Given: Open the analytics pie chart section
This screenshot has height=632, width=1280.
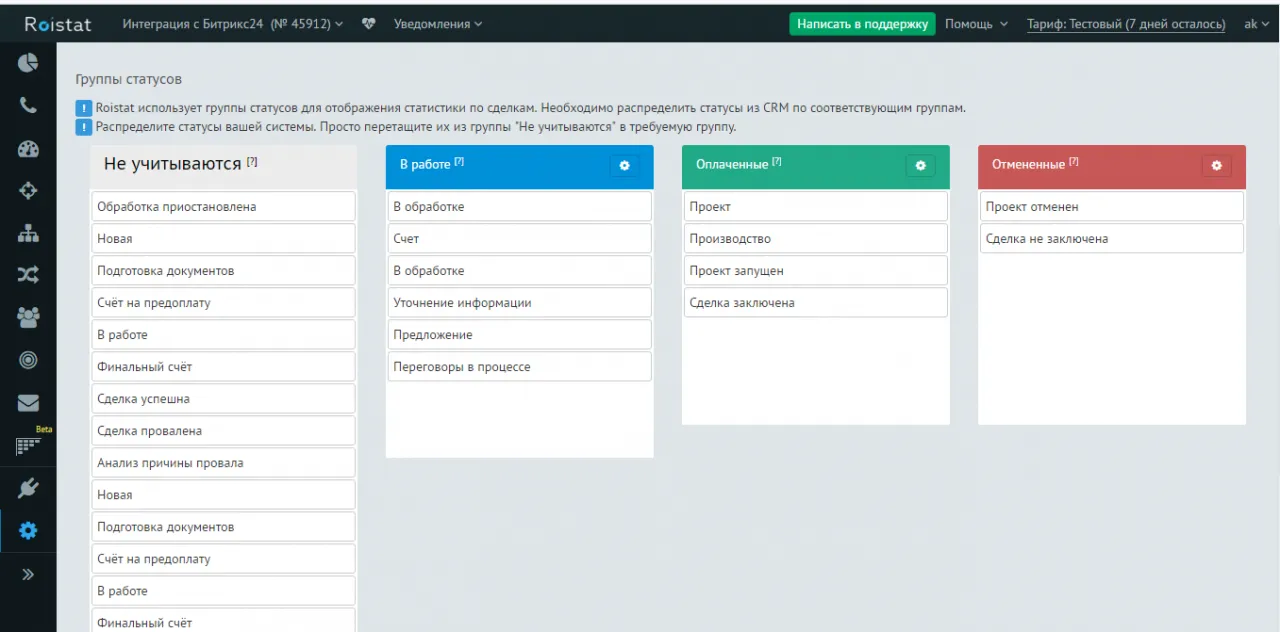Looking at the screenshot, I should click(x=28, y=63).
